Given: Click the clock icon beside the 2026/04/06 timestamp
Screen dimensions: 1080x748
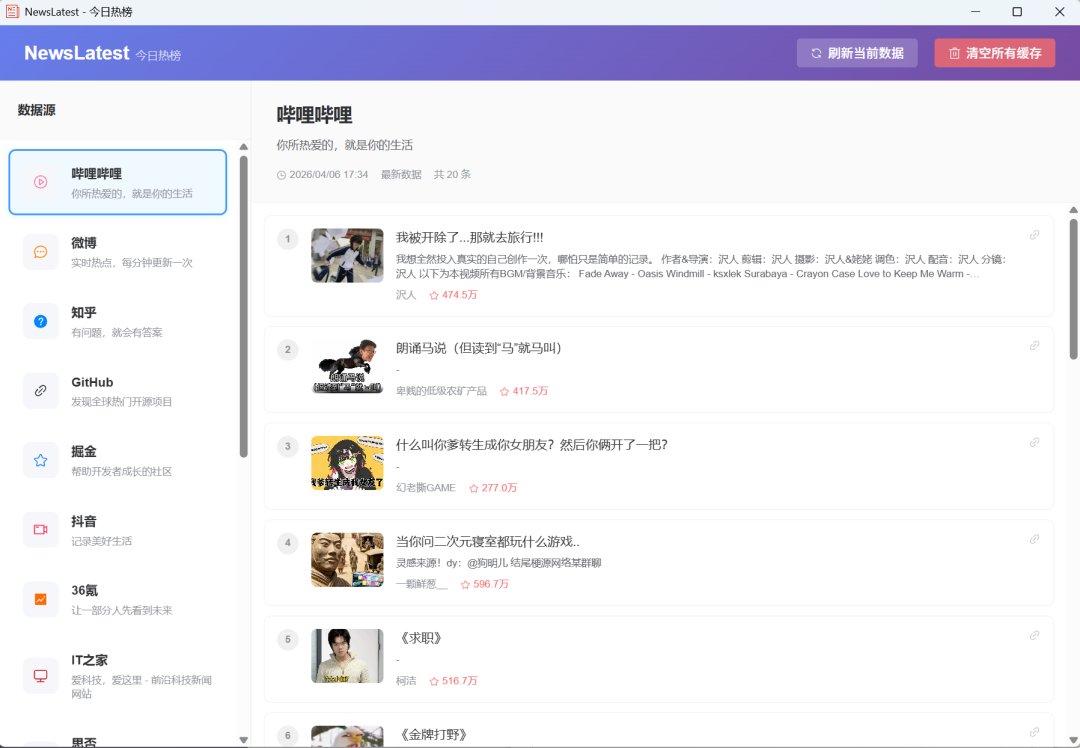Looking at the screenshot, I should pyautogui.click(x=281, y=173).
